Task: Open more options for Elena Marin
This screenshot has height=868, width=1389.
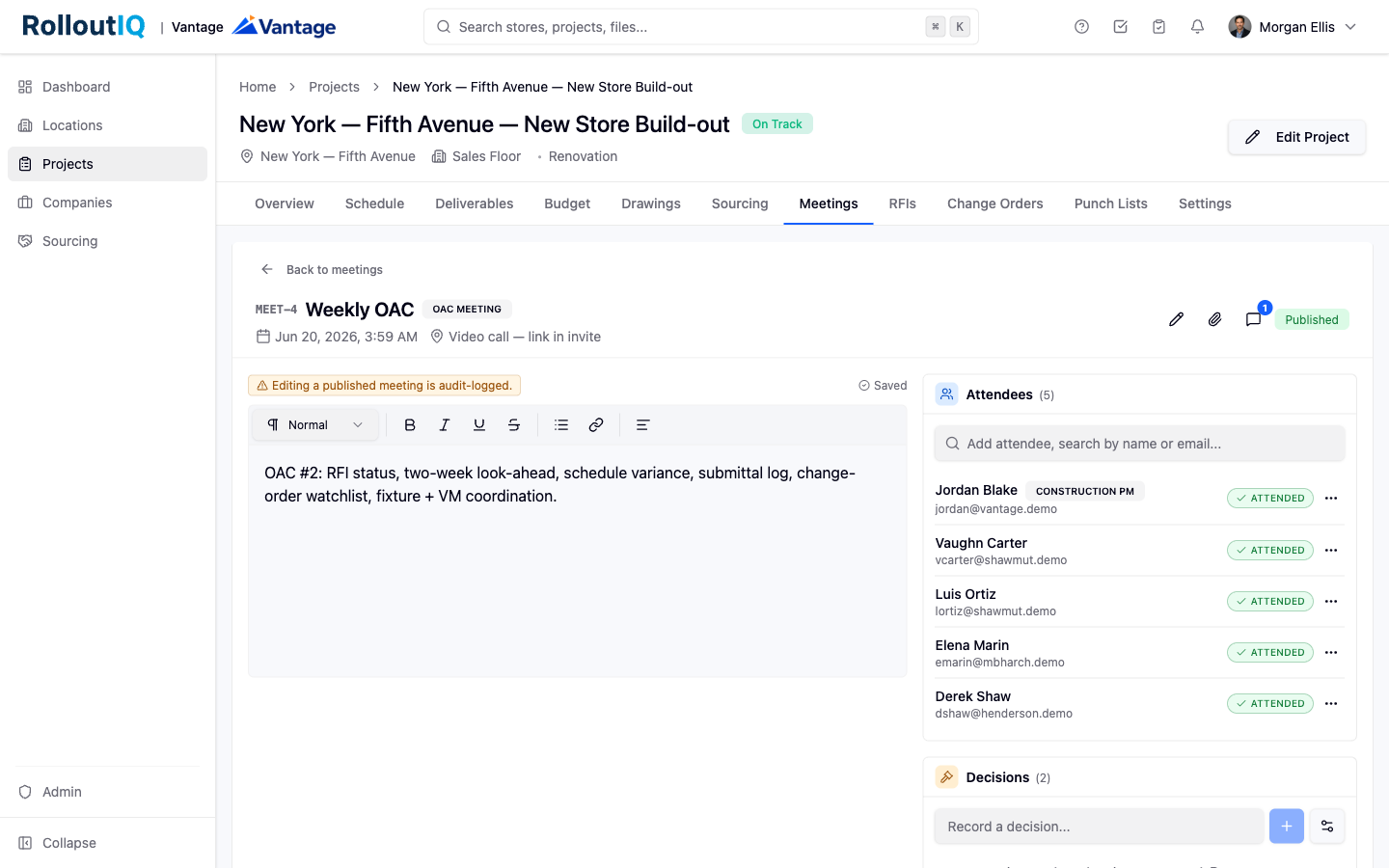Action: [x=1331, y=653]
